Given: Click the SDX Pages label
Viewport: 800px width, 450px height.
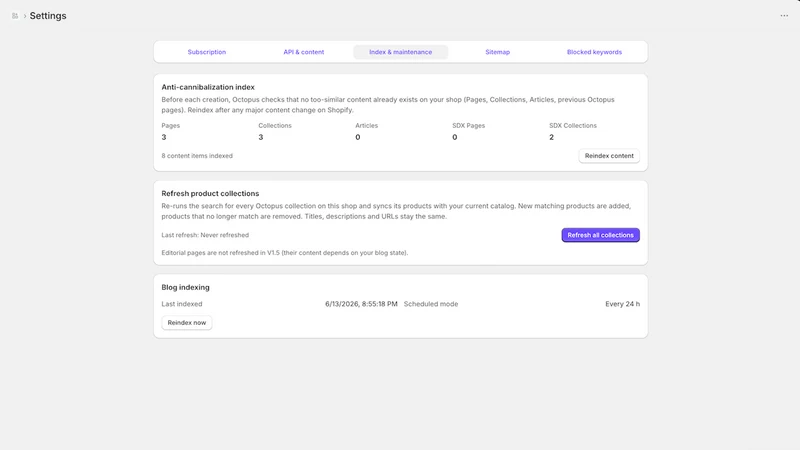Looking at the screenshot, I should click(468, 126).
